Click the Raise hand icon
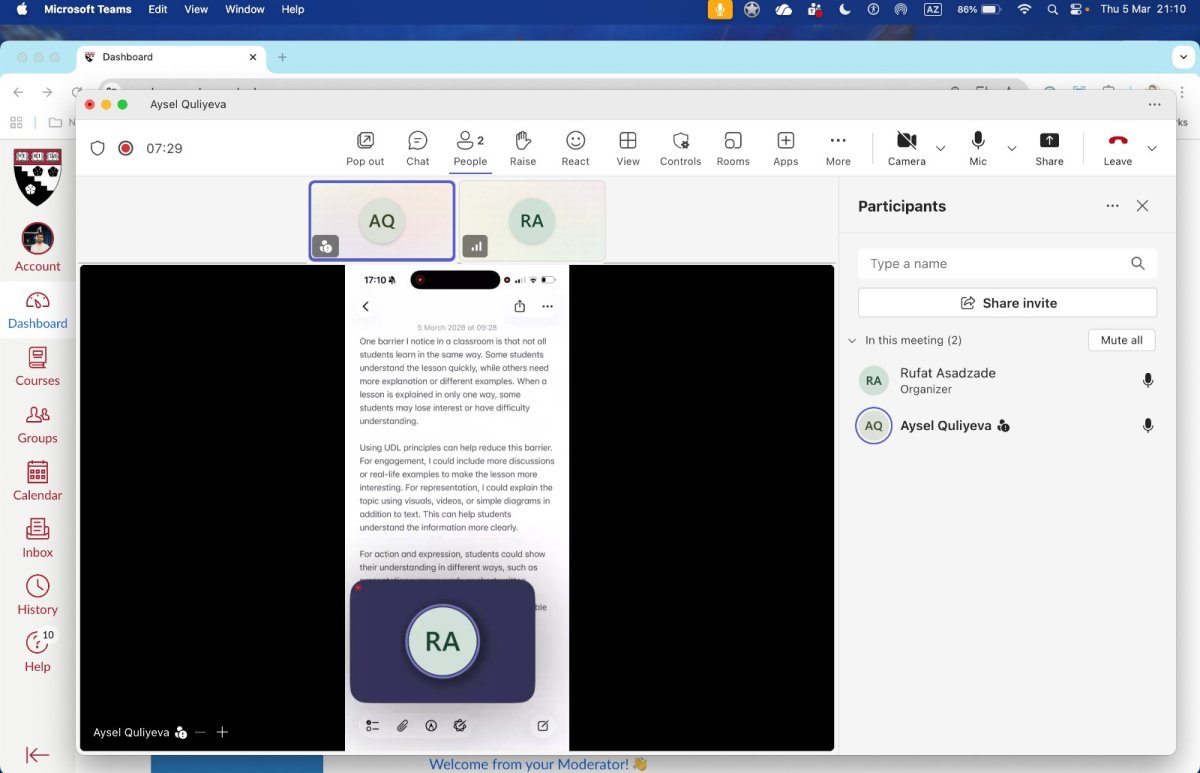Screen dimensions: 1200x773 tap(523, 148)
